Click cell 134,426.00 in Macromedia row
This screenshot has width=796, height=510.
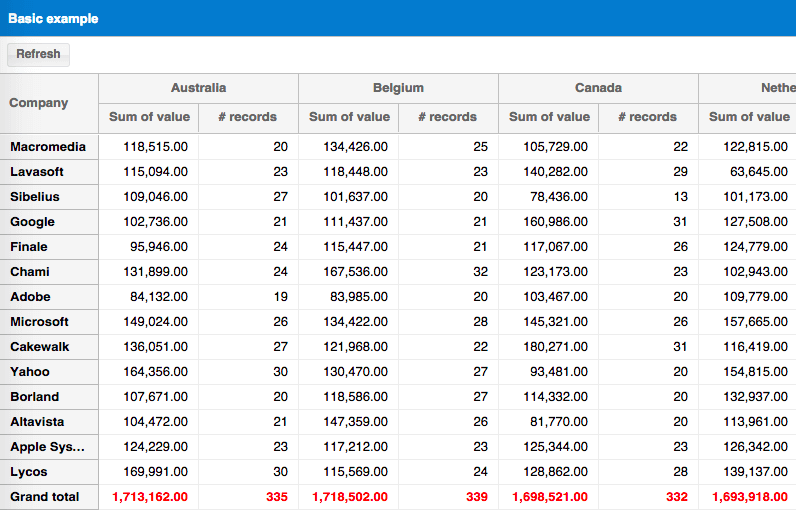tap(349, 147)
